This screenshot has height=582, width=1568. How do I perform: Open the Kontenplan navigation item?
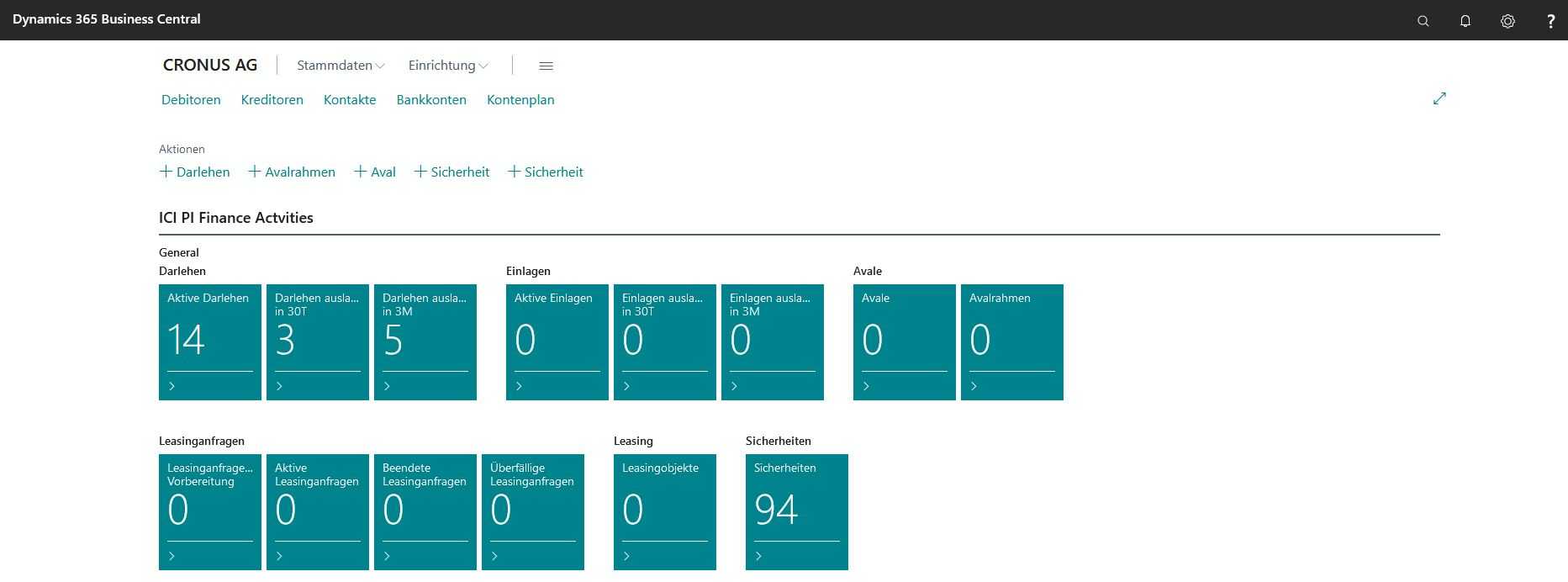(520, 100)
